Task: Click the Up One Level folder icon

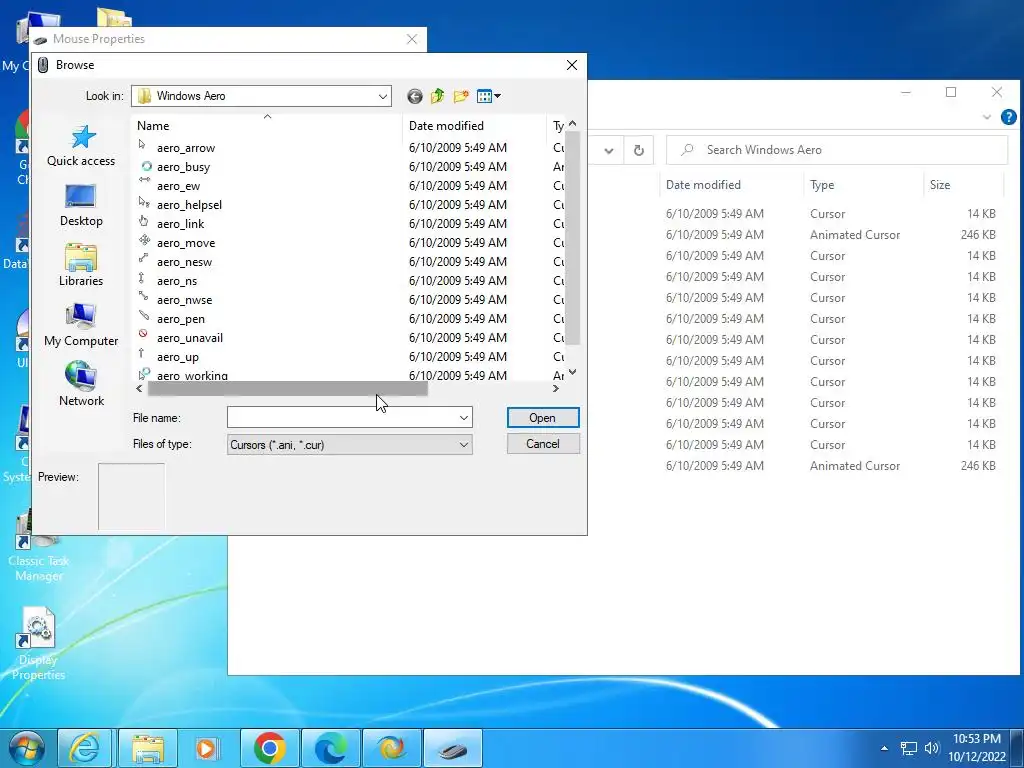Action: pyautogui.click(x=438, y=97)
